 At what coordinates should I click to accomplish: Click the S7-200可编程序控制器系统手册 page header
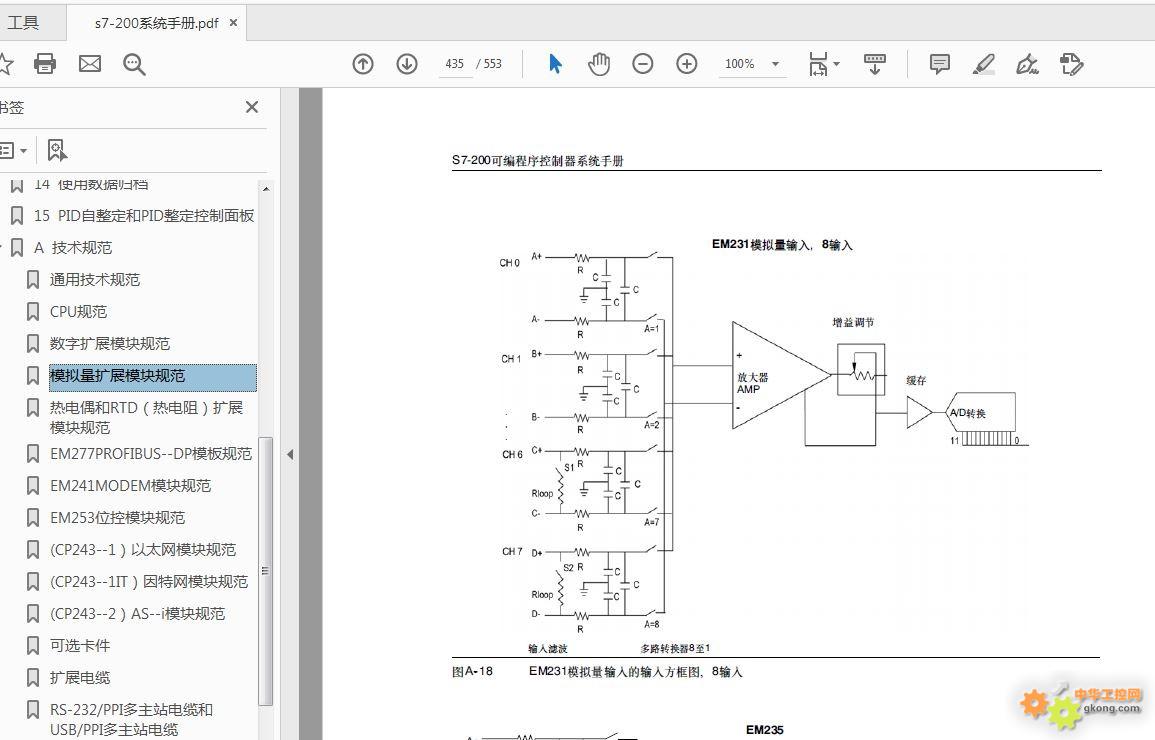coord(538,161)
